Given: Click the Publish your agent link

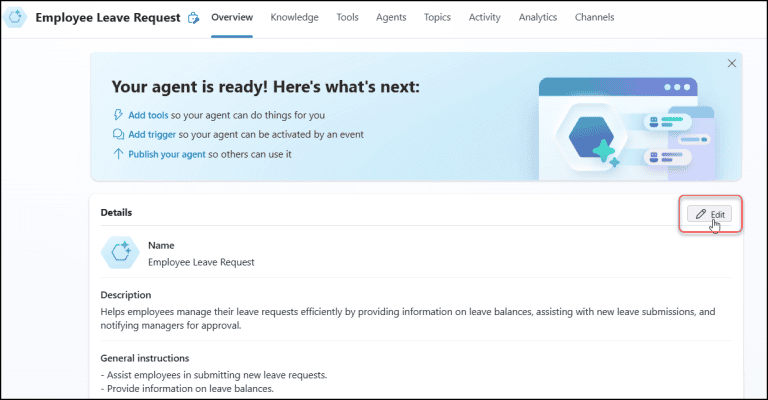Looking at the screenshot, I should 167,154.
